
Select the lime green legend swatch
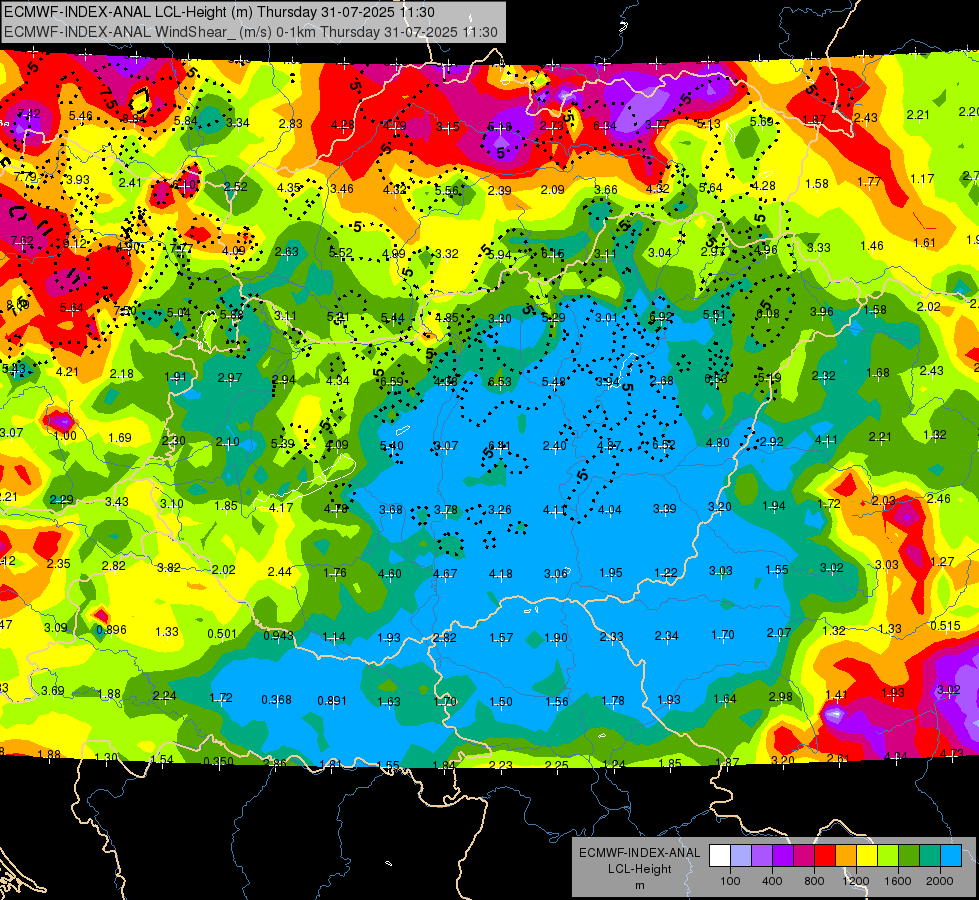coord(888,856)
